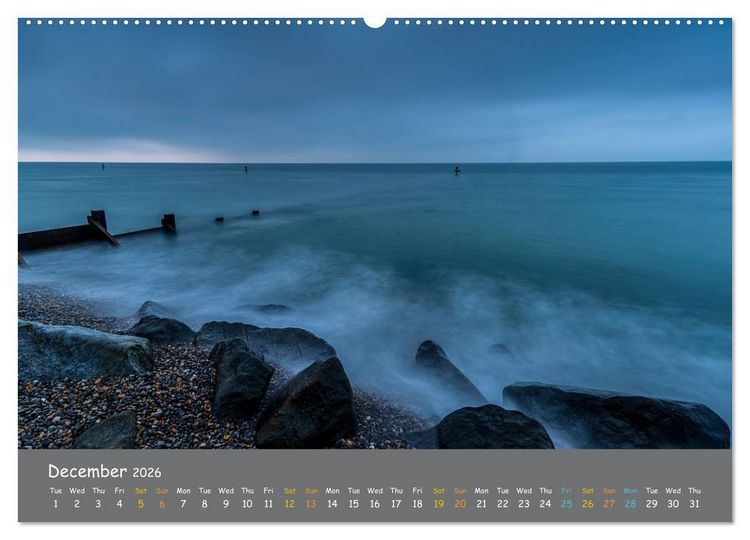The width and height of the screenshot is (750, 540).
Task: Select date 16 in the calendar row
Action: [x=375, y=504]
